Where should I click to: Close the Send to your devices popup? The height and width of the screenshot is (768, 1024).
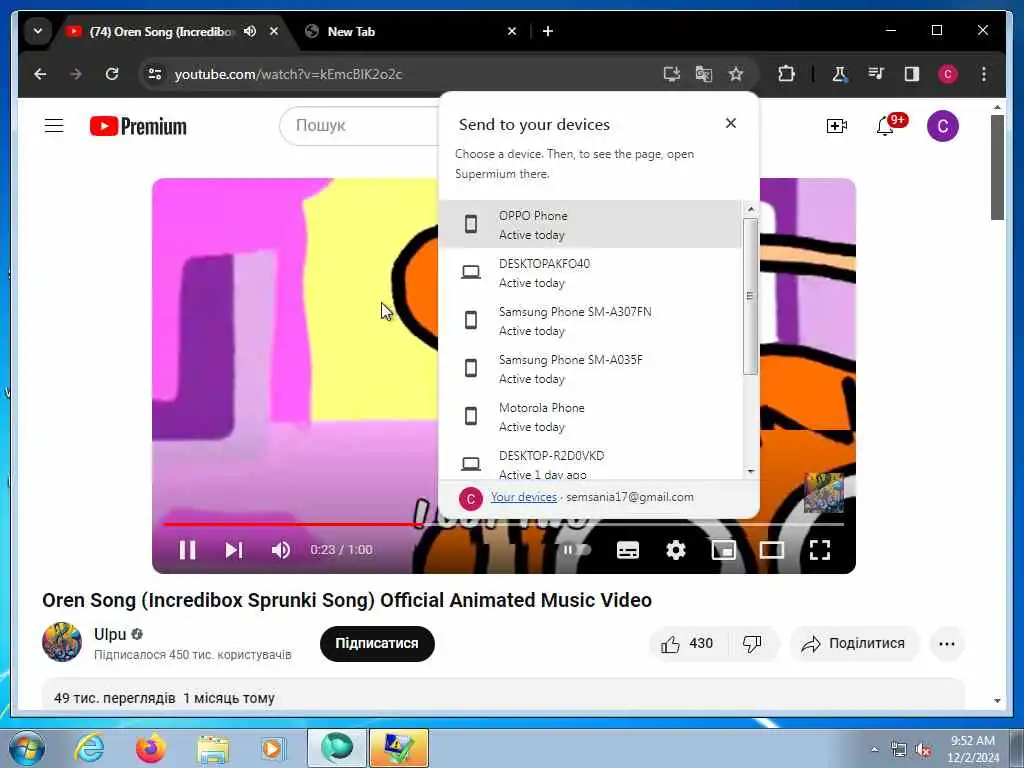[731, 123]
